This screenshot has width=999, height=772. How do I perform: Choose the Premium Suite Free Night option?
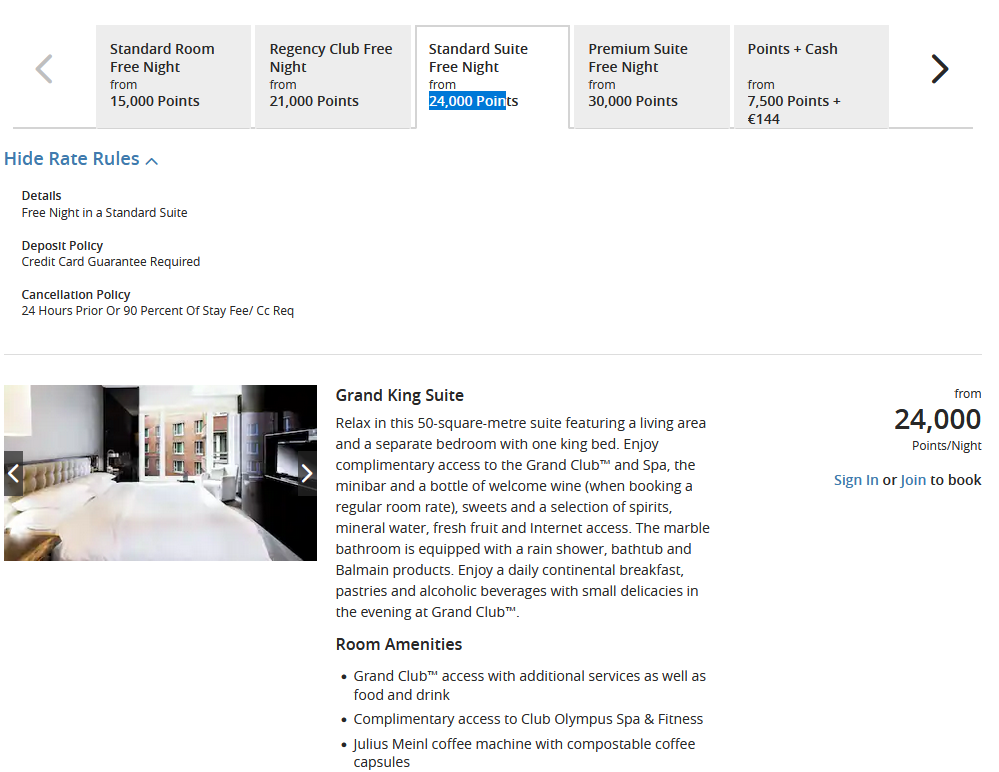point(650,75)
